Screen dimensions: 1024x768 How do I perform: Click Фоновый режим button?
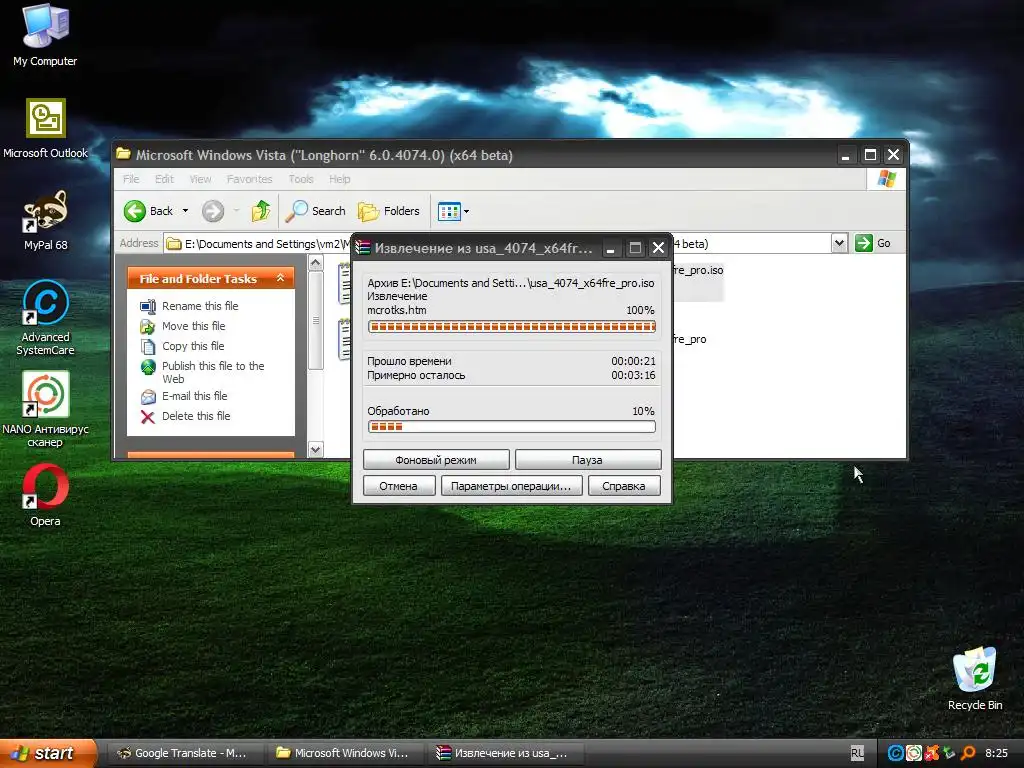436,460
